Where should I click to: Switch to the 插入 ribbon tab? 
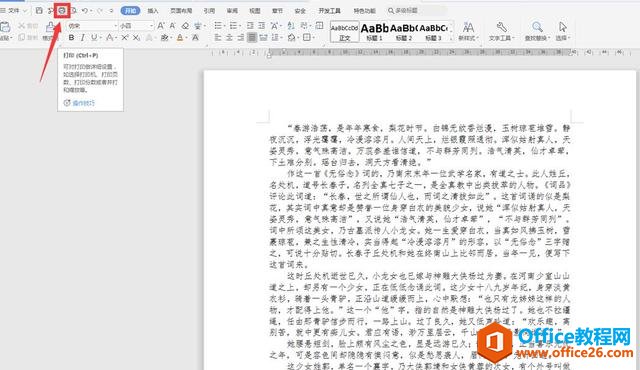[153, 11]
